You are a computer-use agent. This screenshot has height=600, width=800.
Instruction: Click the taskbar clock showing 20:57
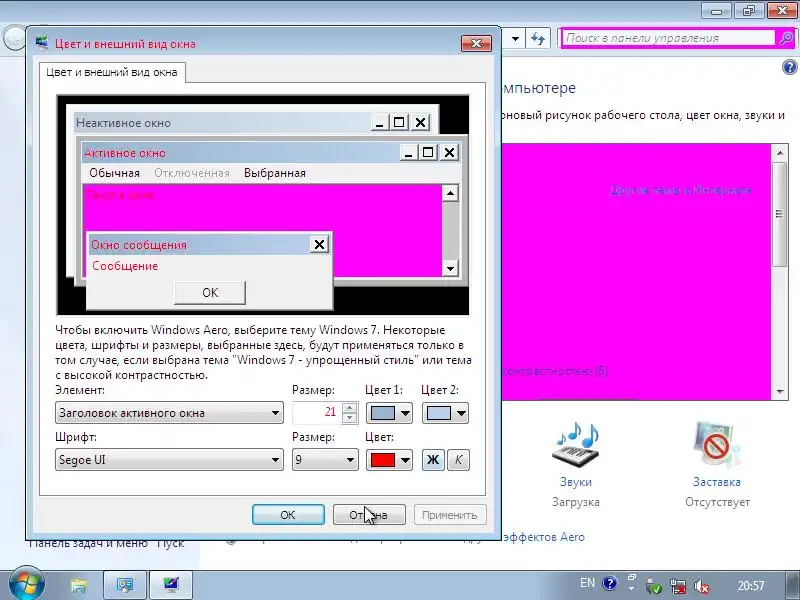pos(751,585)
